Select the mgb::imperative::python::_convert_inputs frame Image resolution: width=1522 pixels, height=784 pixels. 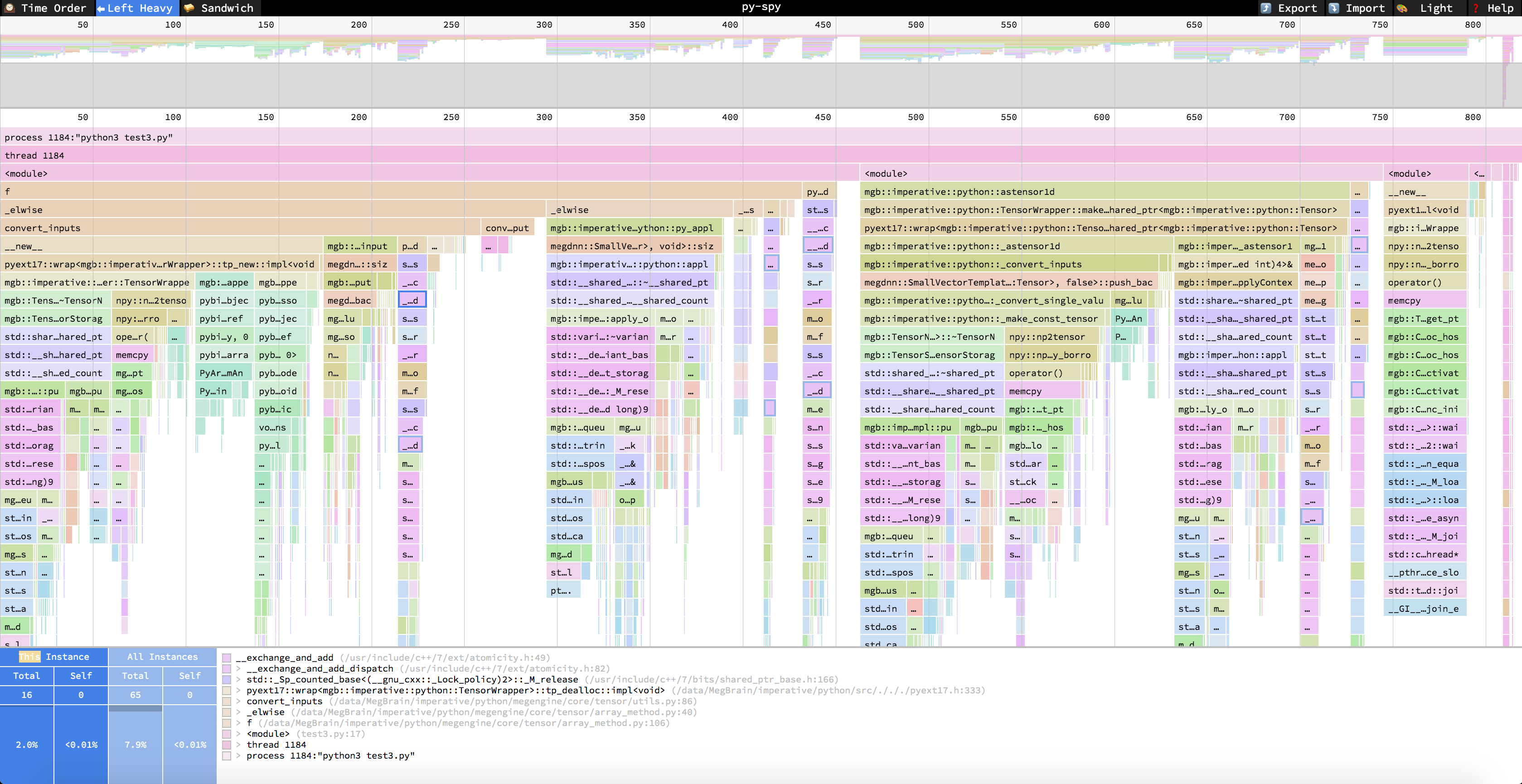tap(1009, 264)
